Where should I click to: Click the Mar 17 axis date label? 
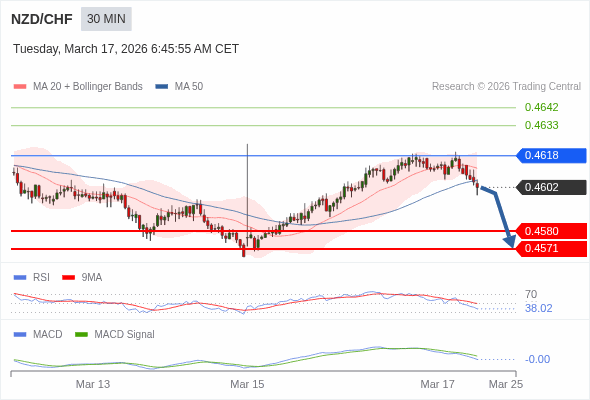click(438, 384)
